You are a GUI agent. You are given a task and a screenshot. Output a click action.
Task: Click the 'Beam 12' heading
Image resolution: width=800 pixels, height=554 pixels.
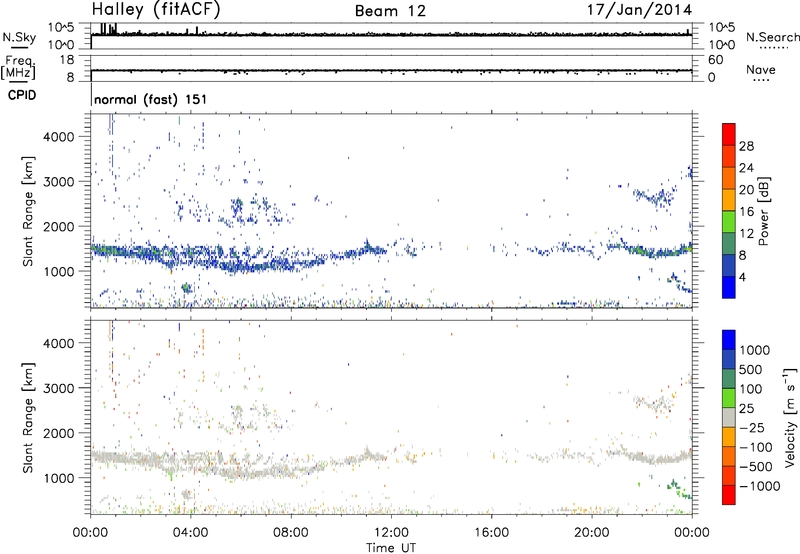(x=390, y=11)
